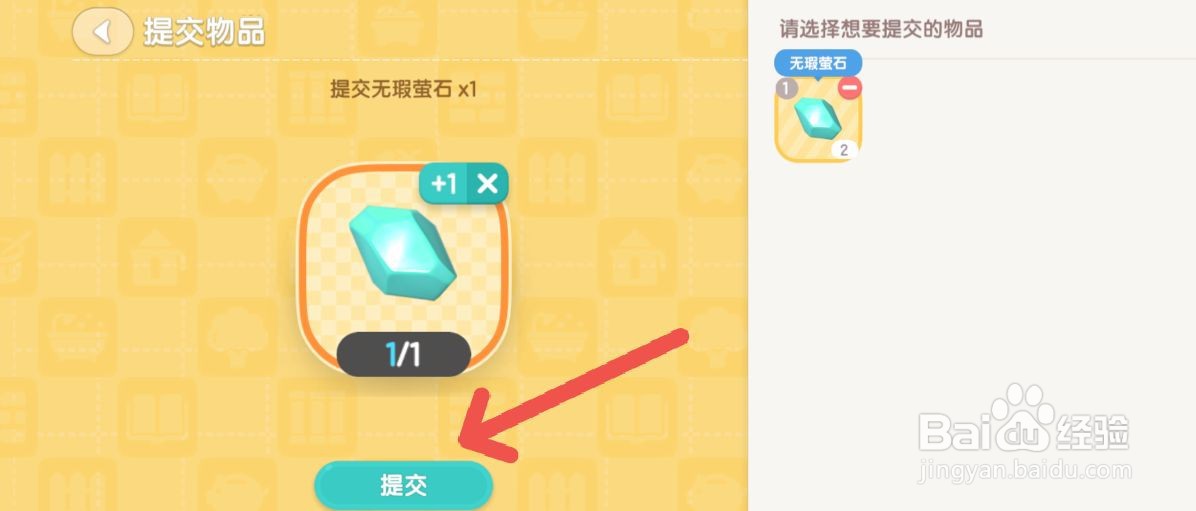Click the 请选择想要提交的物品 header text

point(880,30)
